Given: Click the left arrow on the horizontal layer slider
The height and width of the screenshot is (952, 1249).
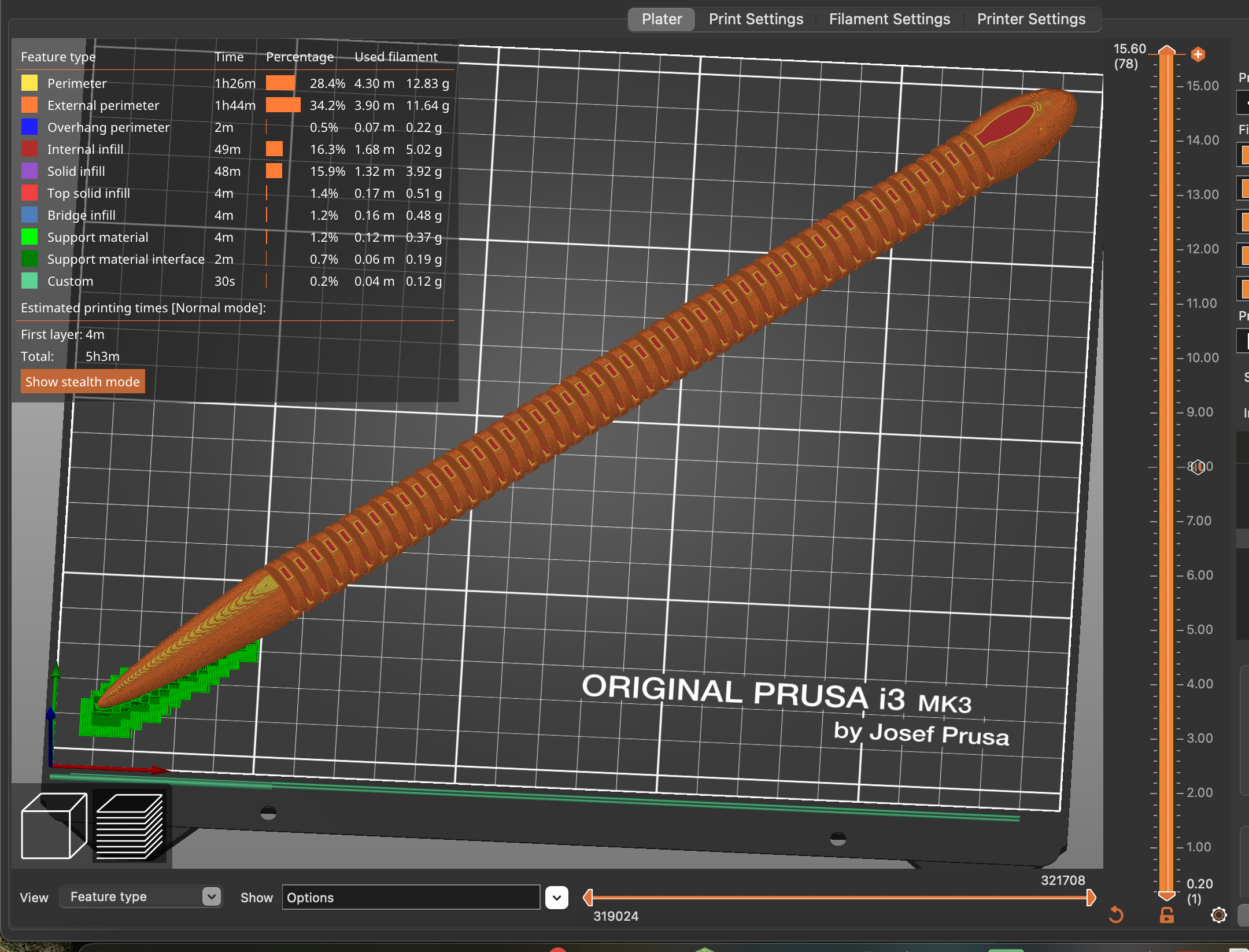Looking at the screenshot, I should click(x=588, y=898).
